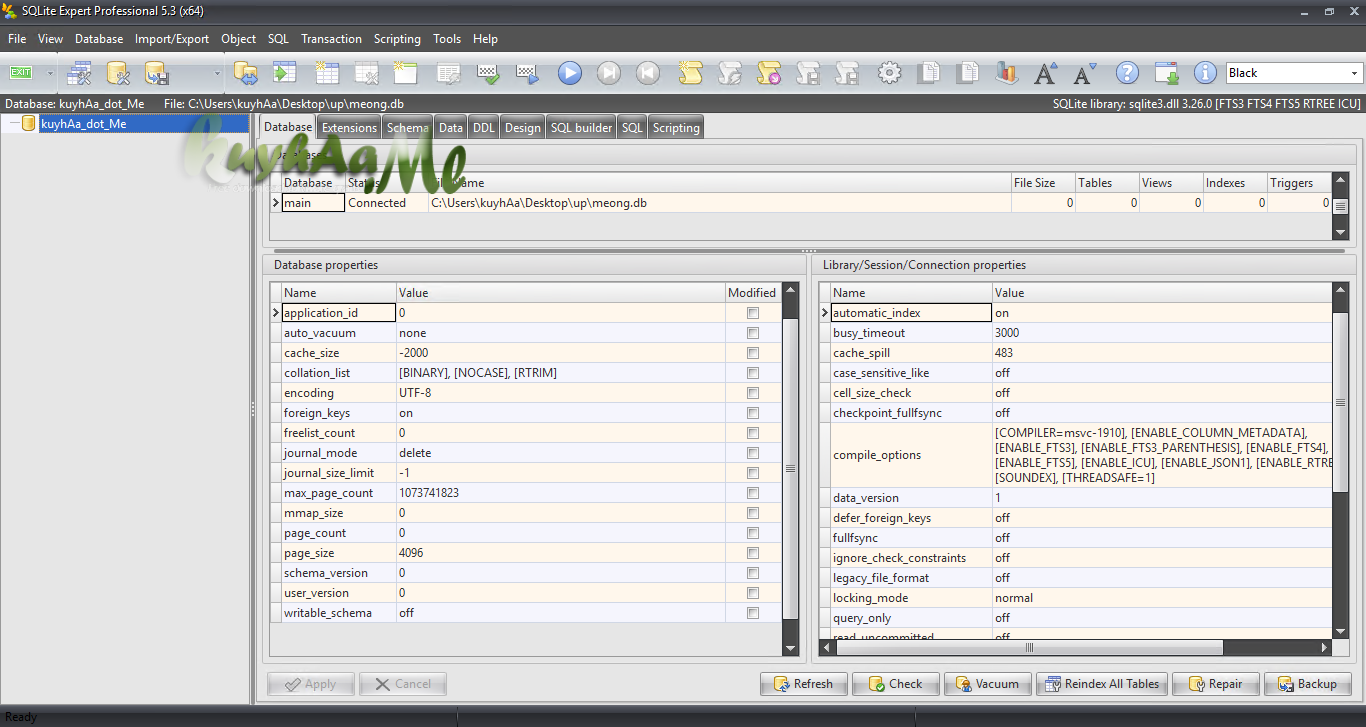Click the database-with-tools toolbar icon

119,73
